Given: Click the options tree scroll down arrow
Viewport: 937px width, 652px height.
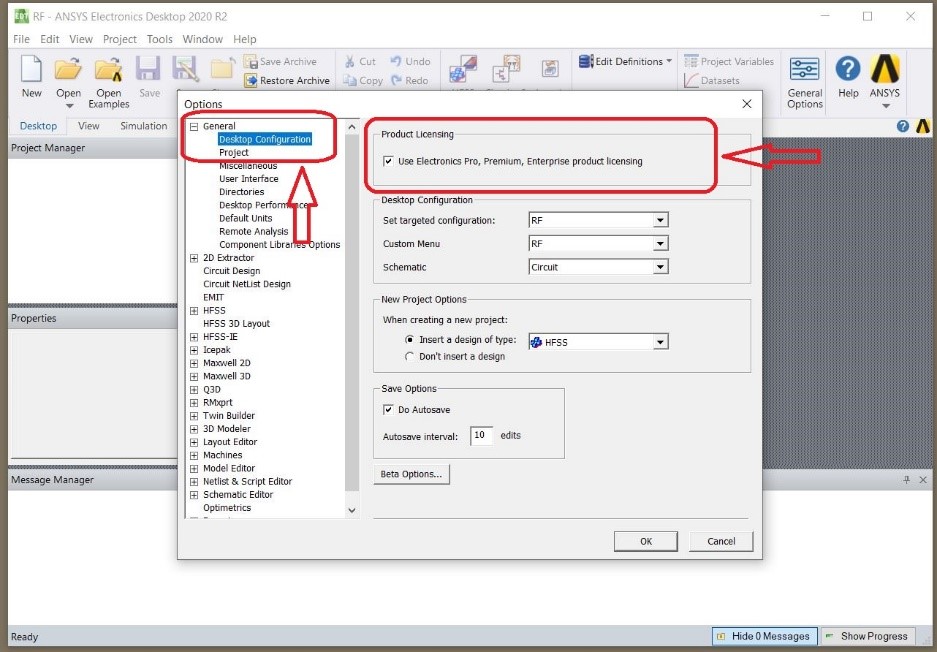Looking at the screenshot, I should click(352, 510).
